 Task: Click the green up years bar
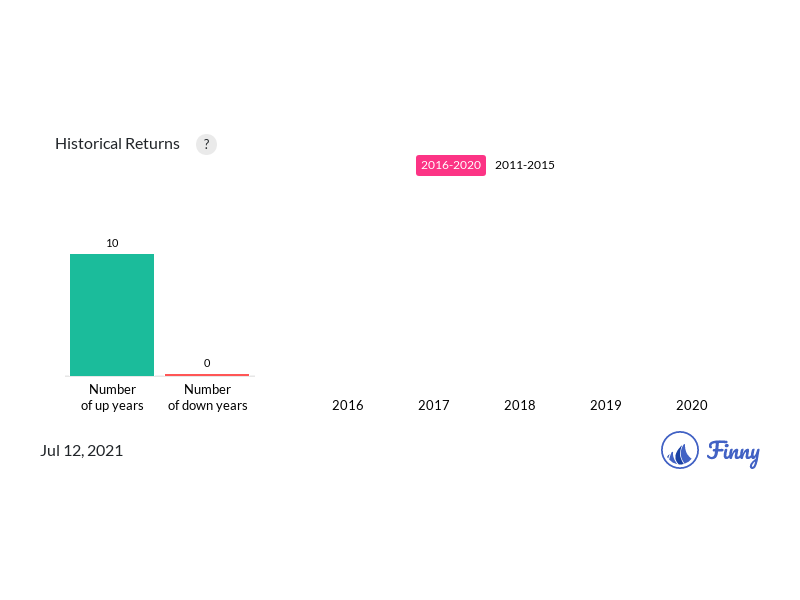coord(112,315)
